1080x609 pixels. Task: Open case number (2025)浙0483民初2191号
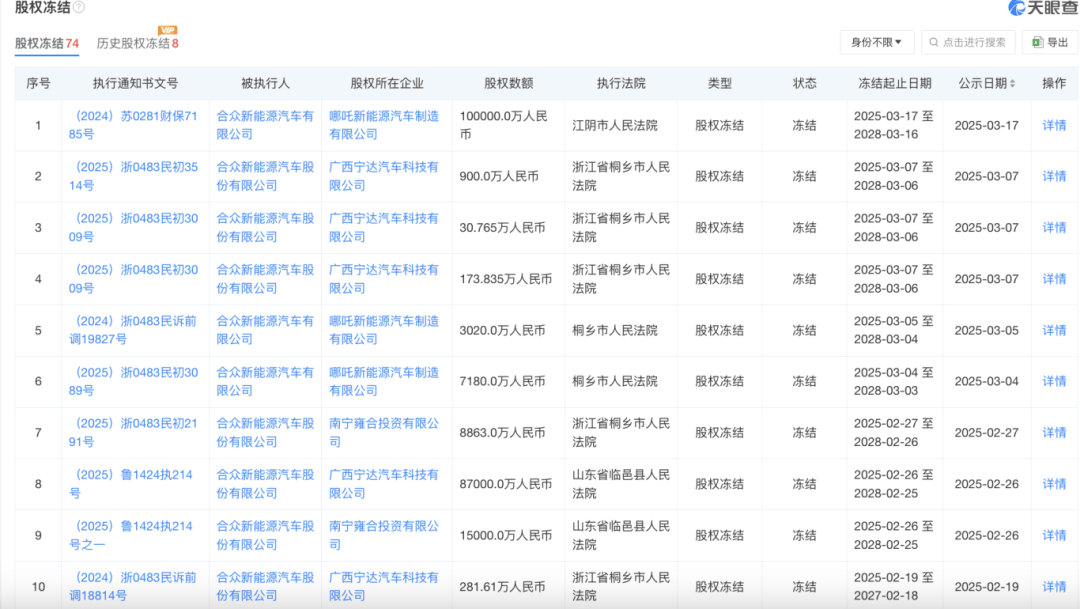pyautogui.click(x=133, y=433)
